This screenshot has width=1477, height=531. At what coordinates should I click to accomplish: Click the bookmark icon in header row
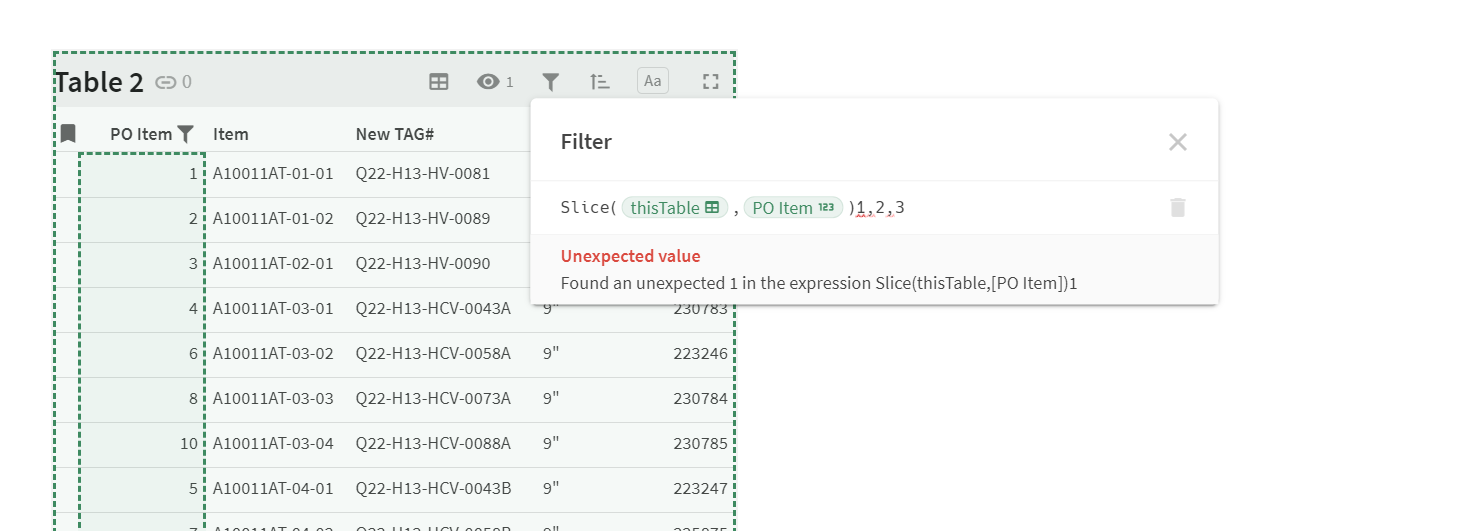68,133
